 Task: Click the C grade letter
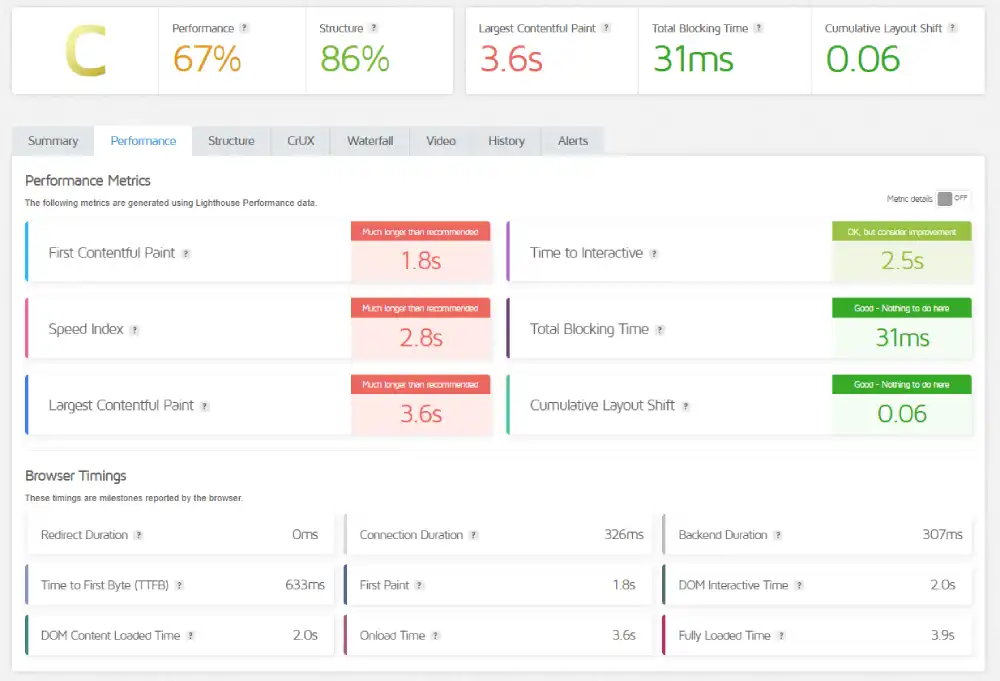(85, 51)
